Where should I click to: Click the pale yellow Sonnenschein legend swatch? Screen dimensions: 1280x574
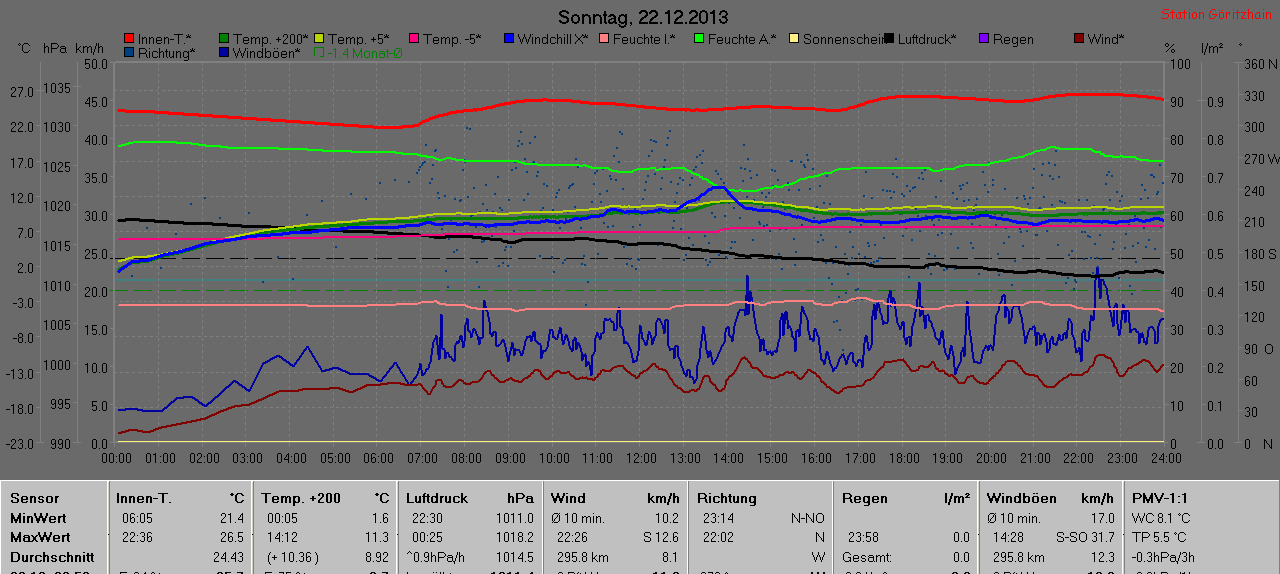pyautogui.click(x=794, y=39)
